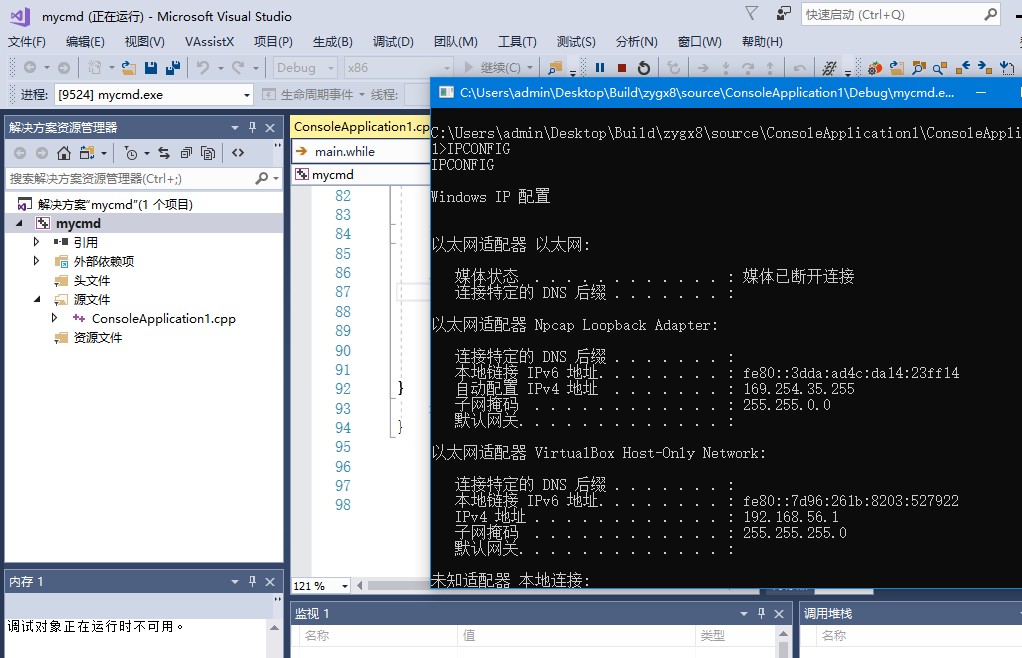Click the VAssistX tomato icon
Image resolution: width=1022 pixels, height=658 pixels.
[875, 68]
